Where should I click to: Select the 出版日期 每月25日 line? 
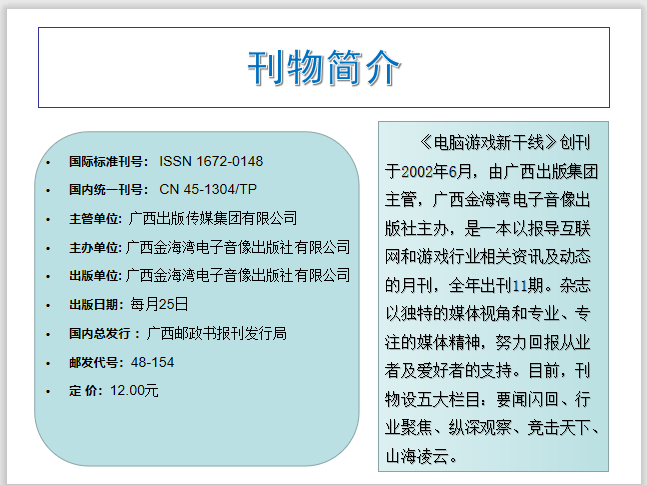tap(128, 304)
